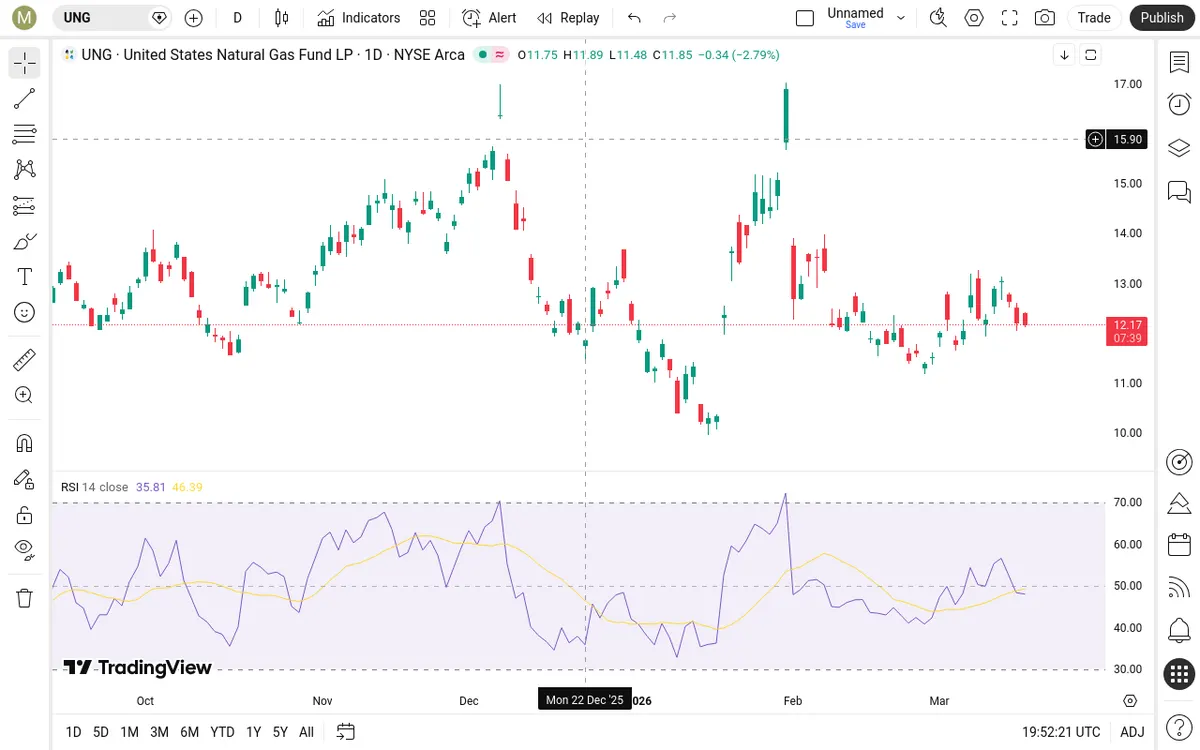The image size is (1200, 750).
Task: Open the alerts alarm clock panel
Action: [x=1179, y=104]
